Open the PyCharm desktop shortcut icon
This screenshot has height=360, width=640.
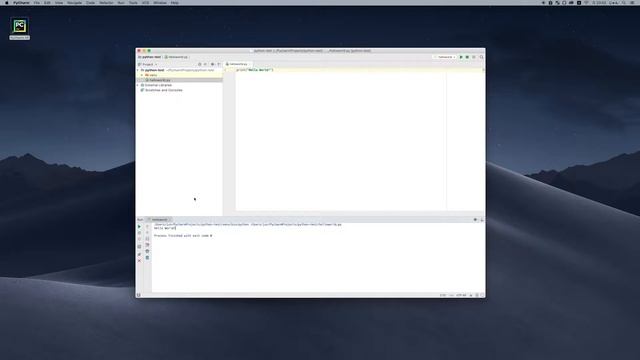[x=20, y=27]
